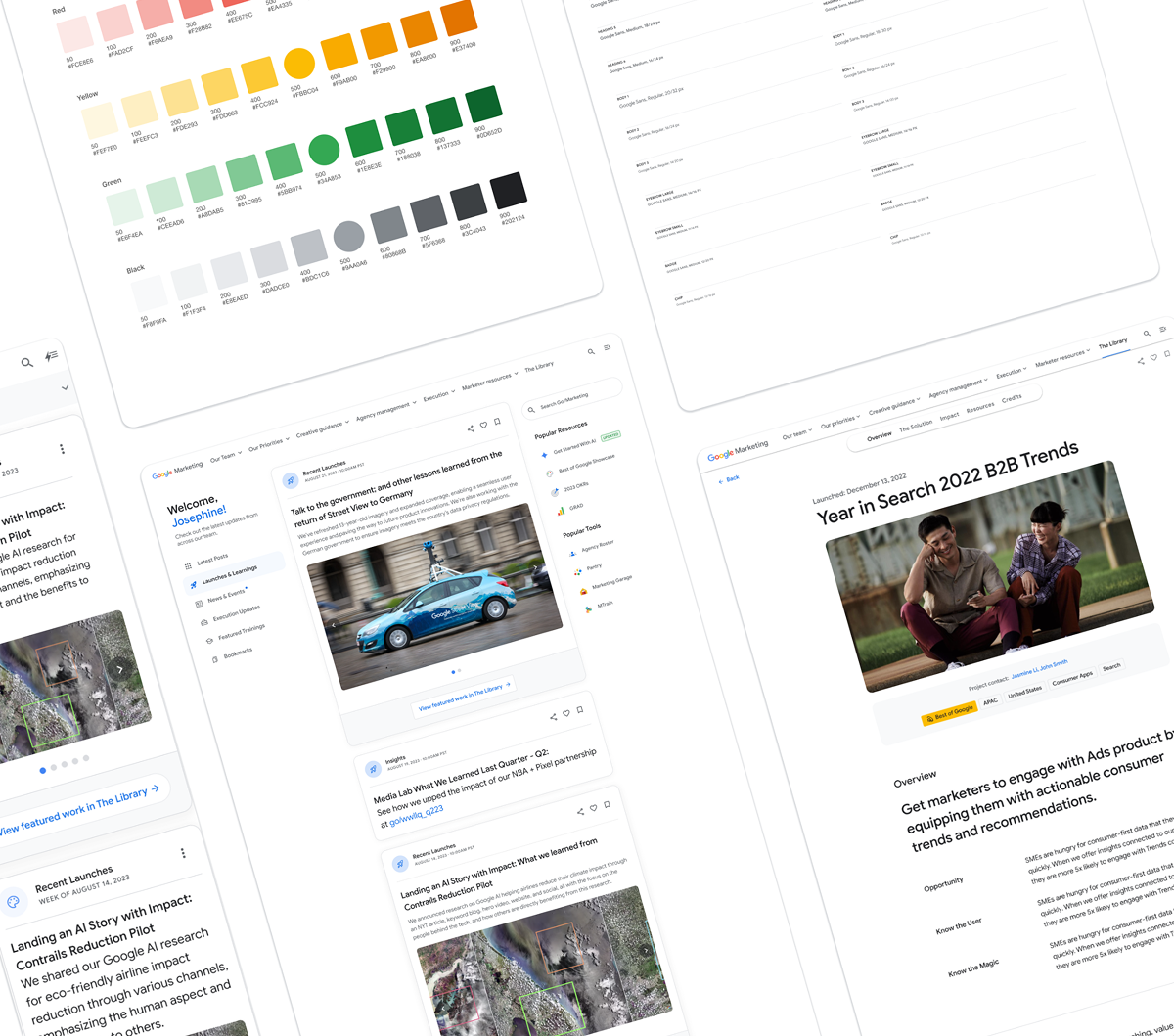This screenshot has width=1174, height=1036.
Task: Select Black 500 circle swatch #9AA0A6
Action: click(x=348, y=237)
